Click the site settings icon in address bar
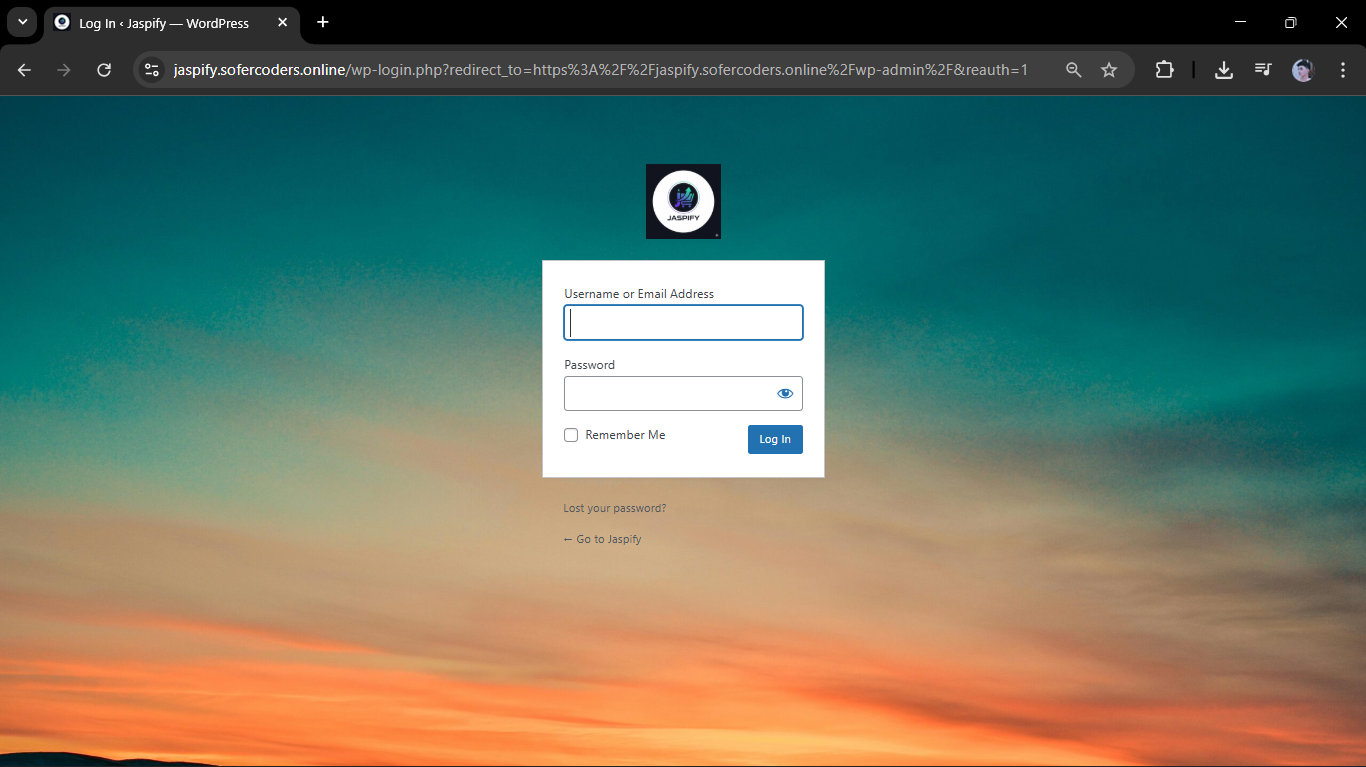This screenshot has width=1366, height=767. point(151,70)
